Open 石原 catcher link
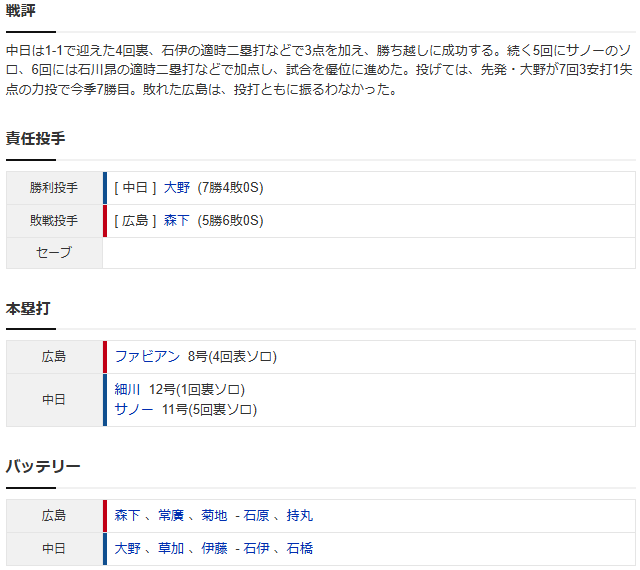Screen dimensions: 640x570 [256, 516]
